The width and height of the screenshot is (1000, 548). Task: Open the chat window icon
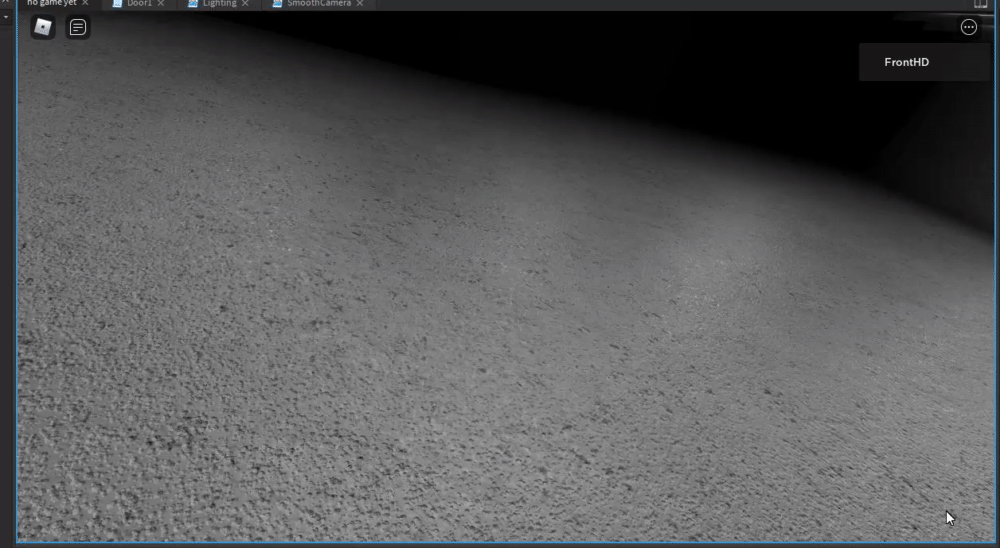point(78,27)
